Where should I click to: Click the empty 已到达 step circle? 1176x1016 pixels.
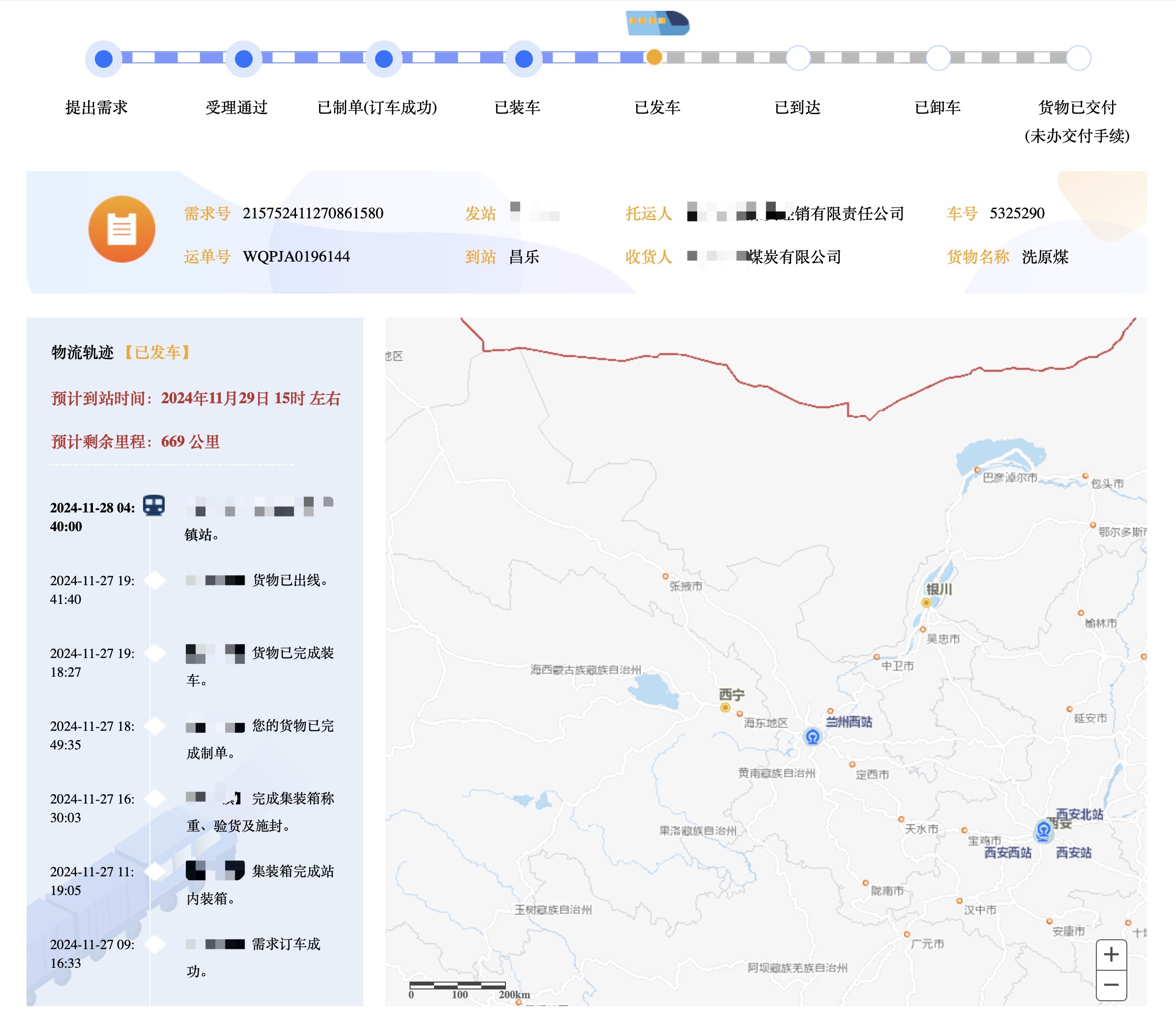(798, 58)
